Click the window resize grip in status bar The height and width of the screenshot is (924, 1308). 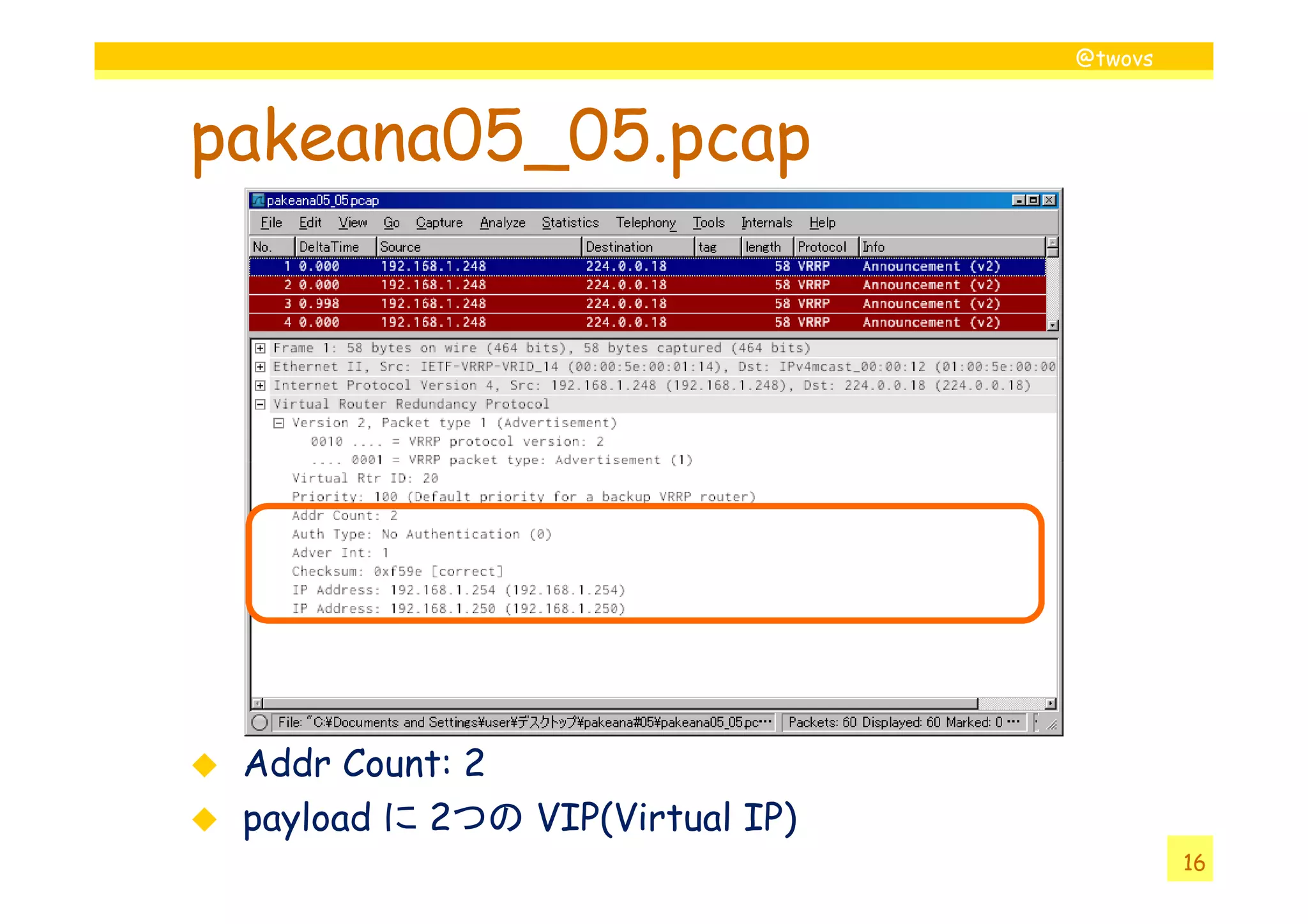[x=1052, y=725]
